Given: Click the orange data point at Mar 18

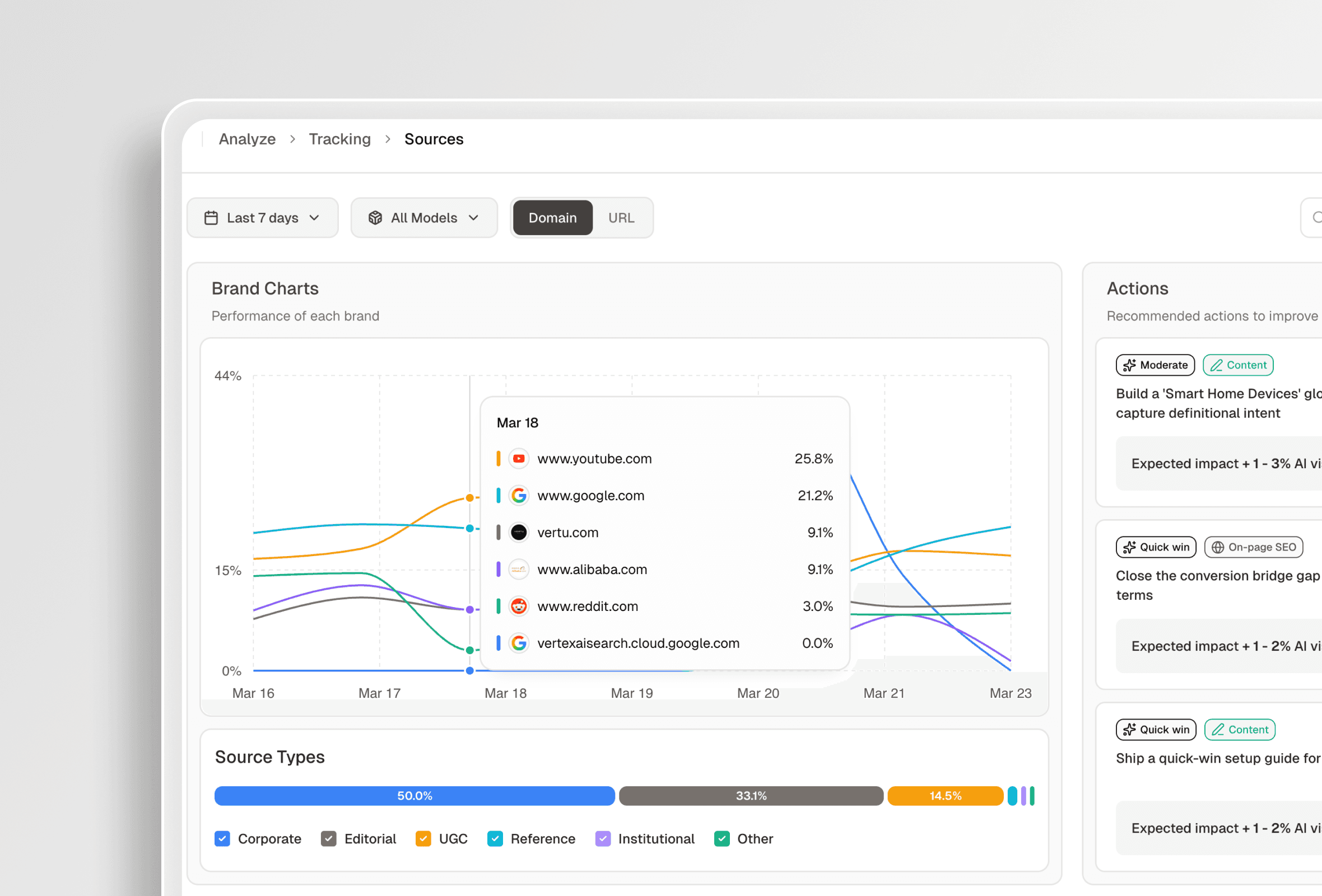Looking at the screenshot, I should pyautogui.click(x=469, y=497).
